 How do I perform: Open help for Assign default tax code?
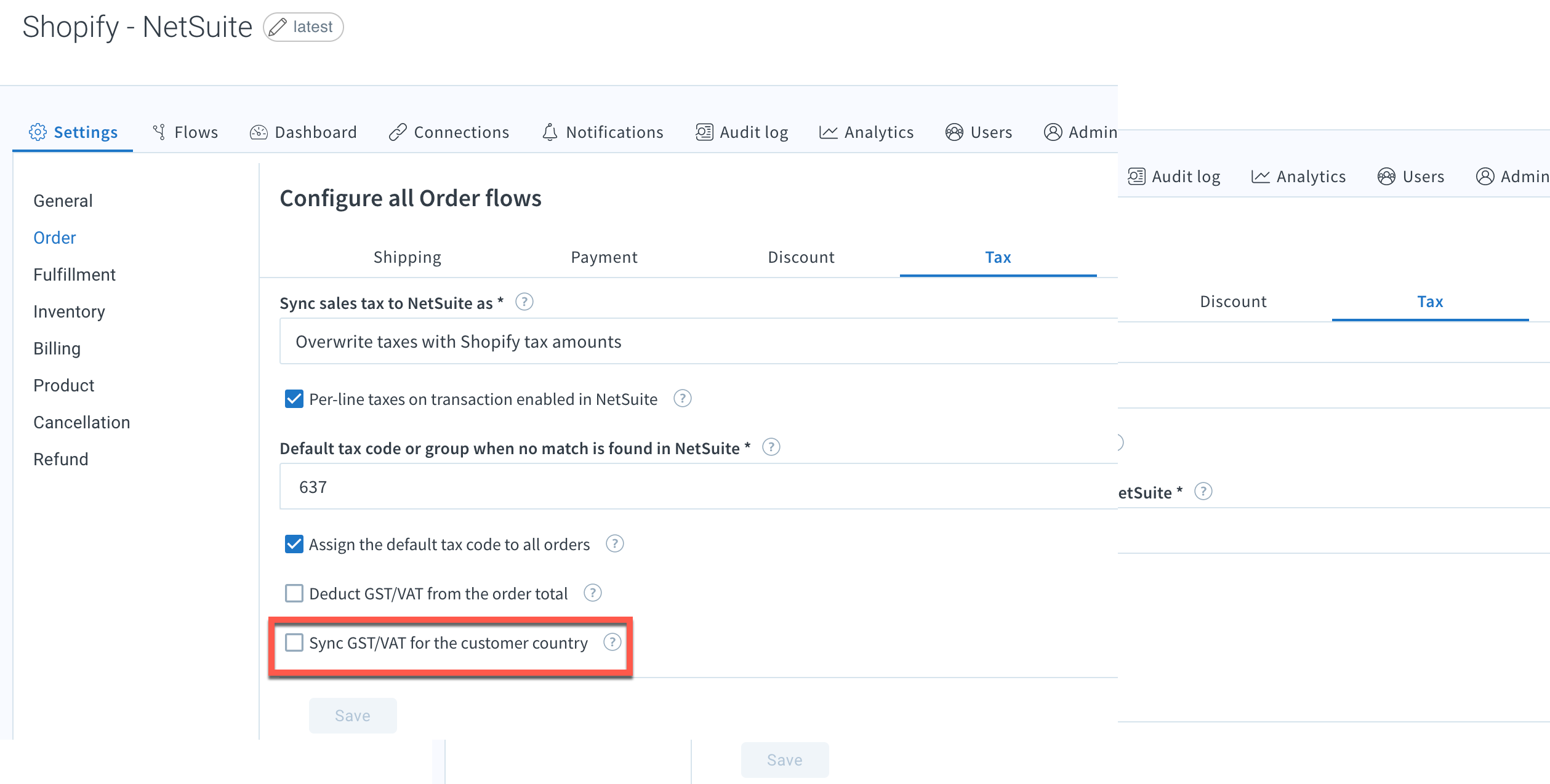[x=615, y=543]
